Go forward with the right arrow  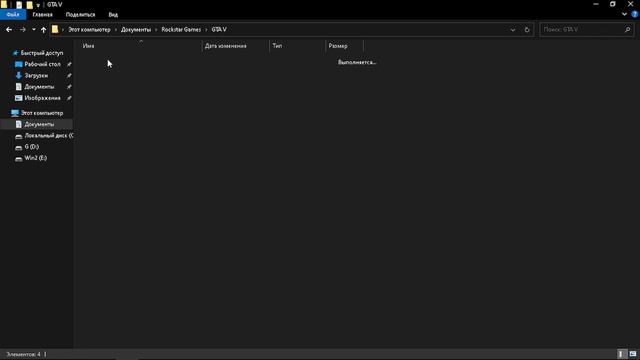tap(22, 29)
